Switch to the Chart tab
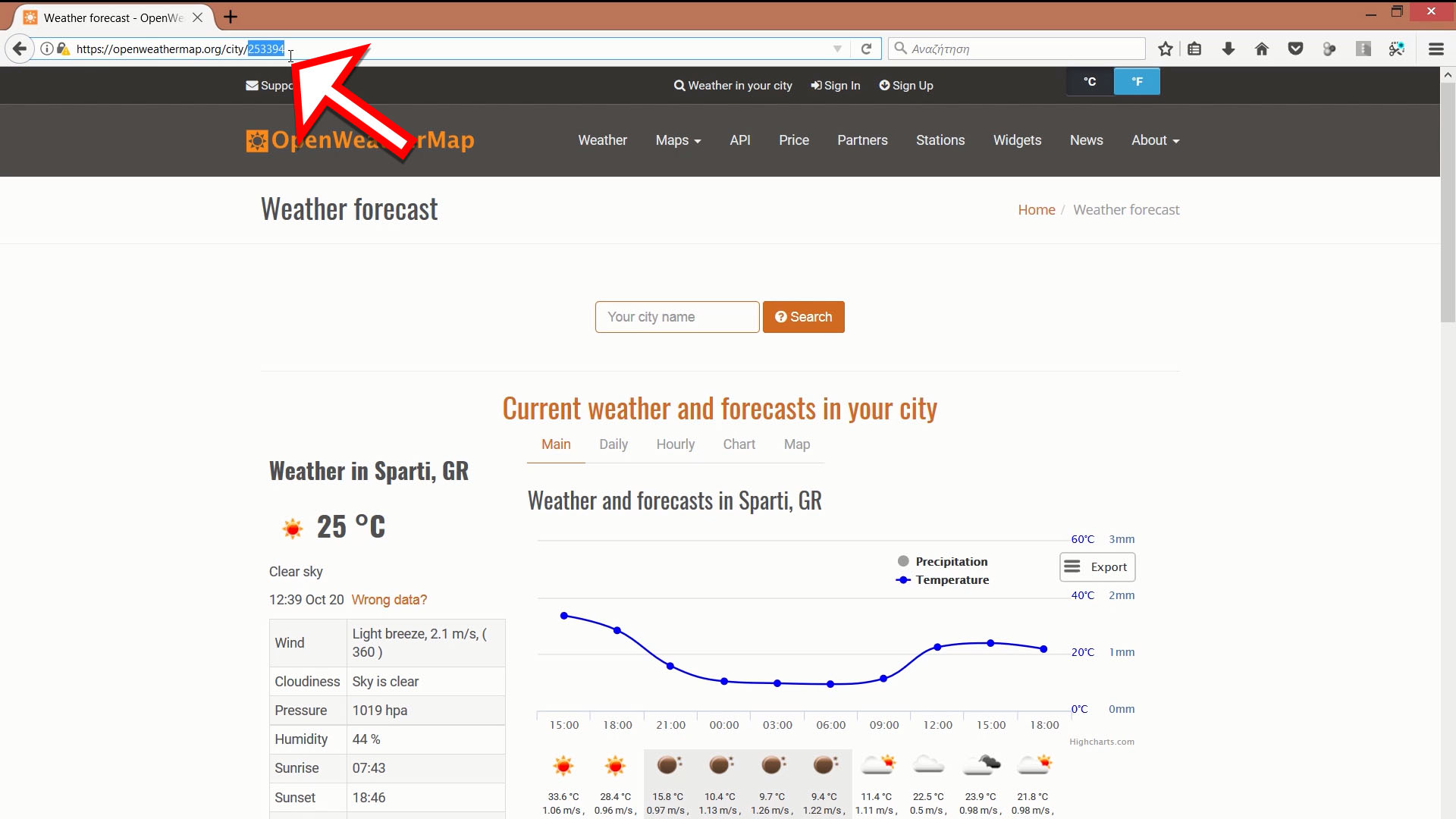The width and height of the screenshot is (1456, 819). [739, 444]
